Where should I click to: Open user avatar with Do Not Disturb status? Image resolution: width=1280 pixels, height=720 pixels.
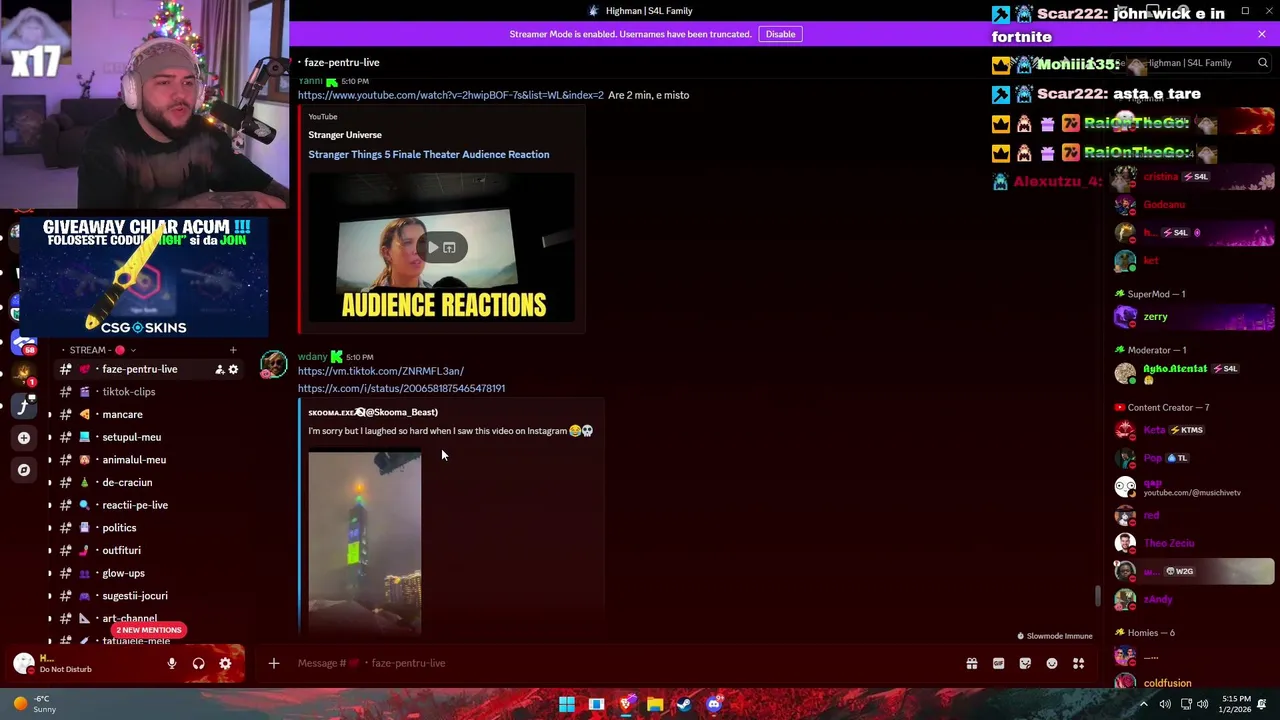(24, 663)
